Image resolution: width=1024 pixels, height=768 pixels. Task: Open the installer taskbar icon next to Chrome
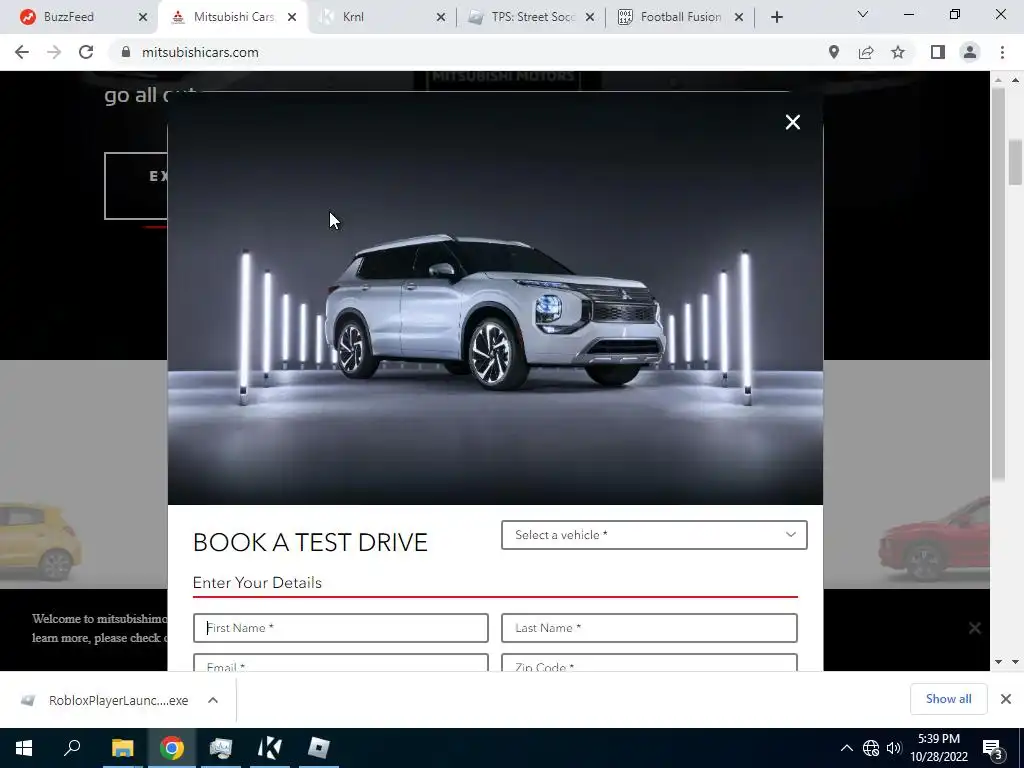click(x=221, y=748)
